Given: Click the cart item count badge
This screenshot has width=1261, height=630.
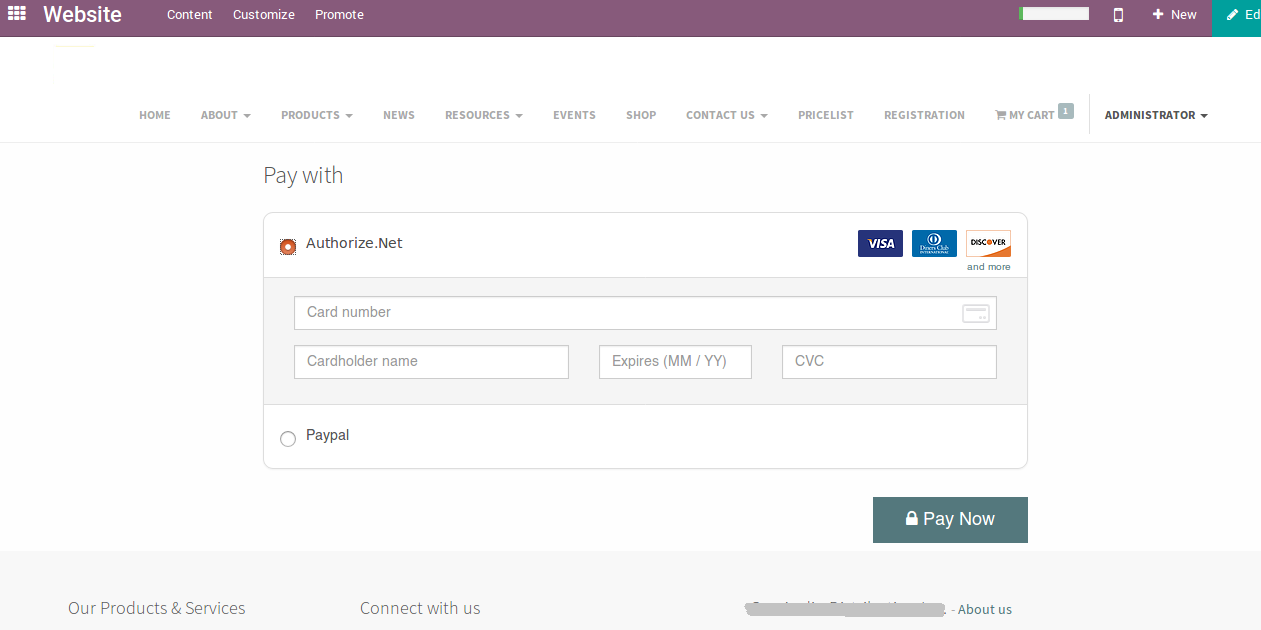Looking at the screenshot, I should pyautogui.click(x=1066, y=111).
